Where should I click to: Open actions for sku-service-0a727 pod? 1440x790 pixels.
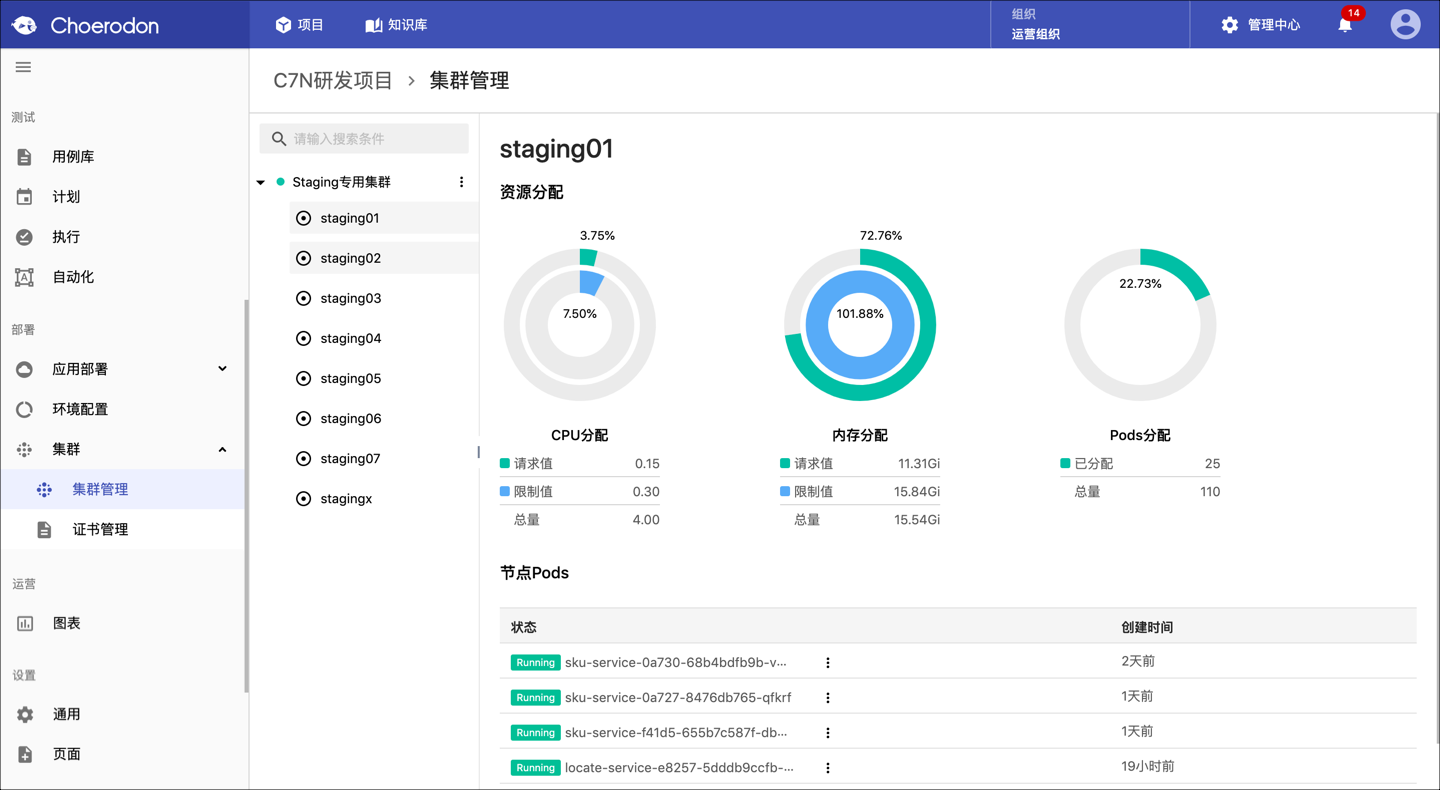pos(828,697)
